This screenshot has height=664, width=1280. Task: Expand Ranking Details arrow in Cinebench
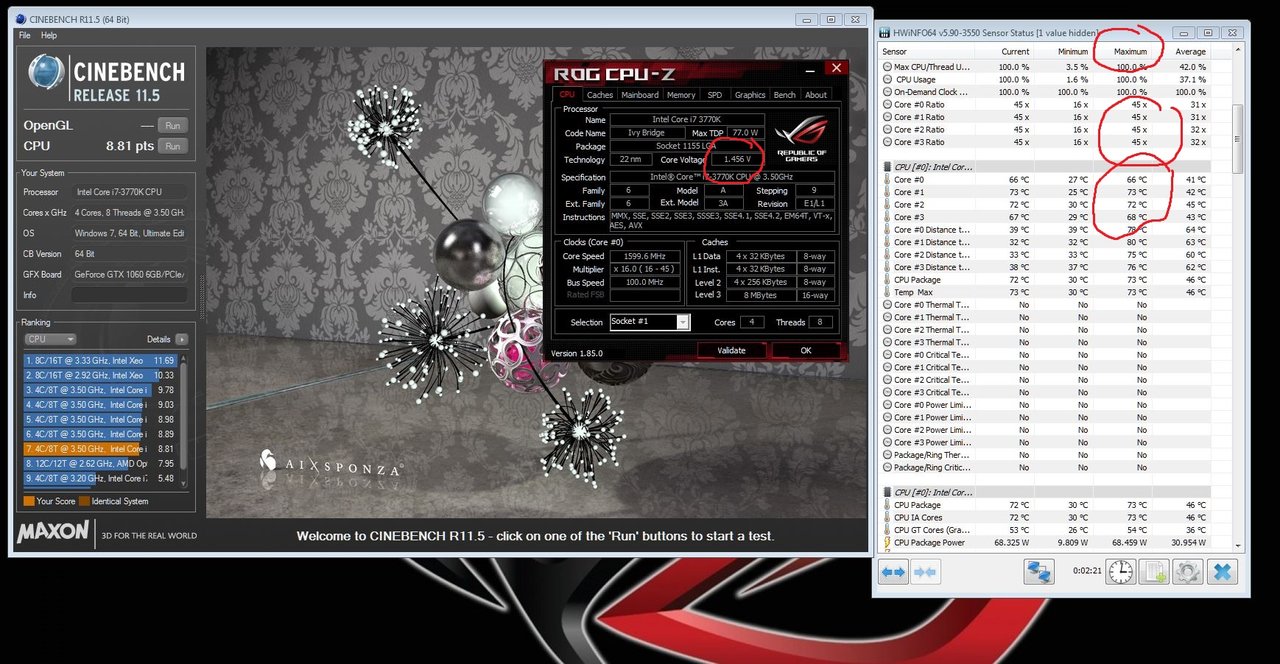click(181, 339)
